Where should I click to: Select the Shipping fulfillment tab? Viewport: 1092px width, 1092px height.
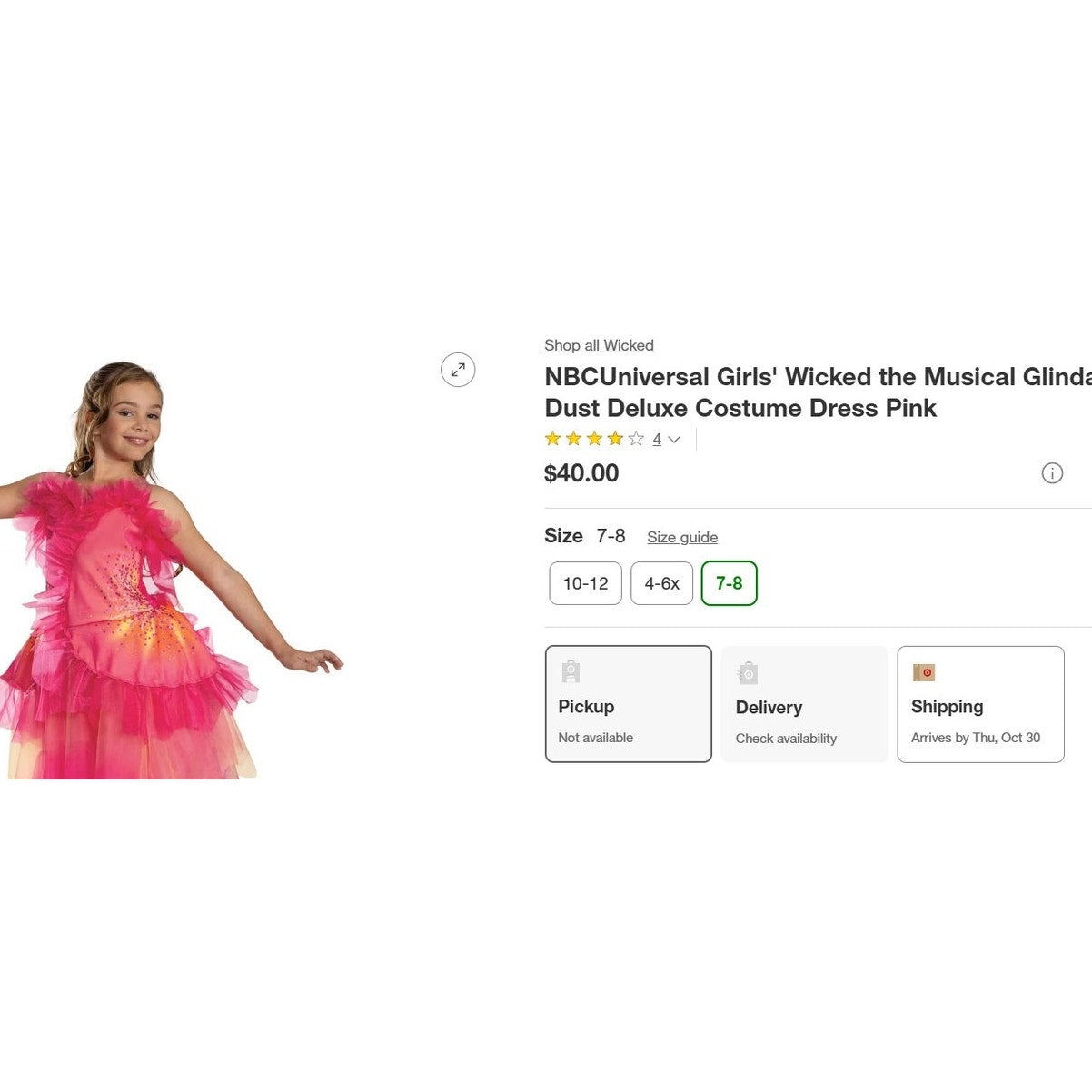tap(980, 704)
